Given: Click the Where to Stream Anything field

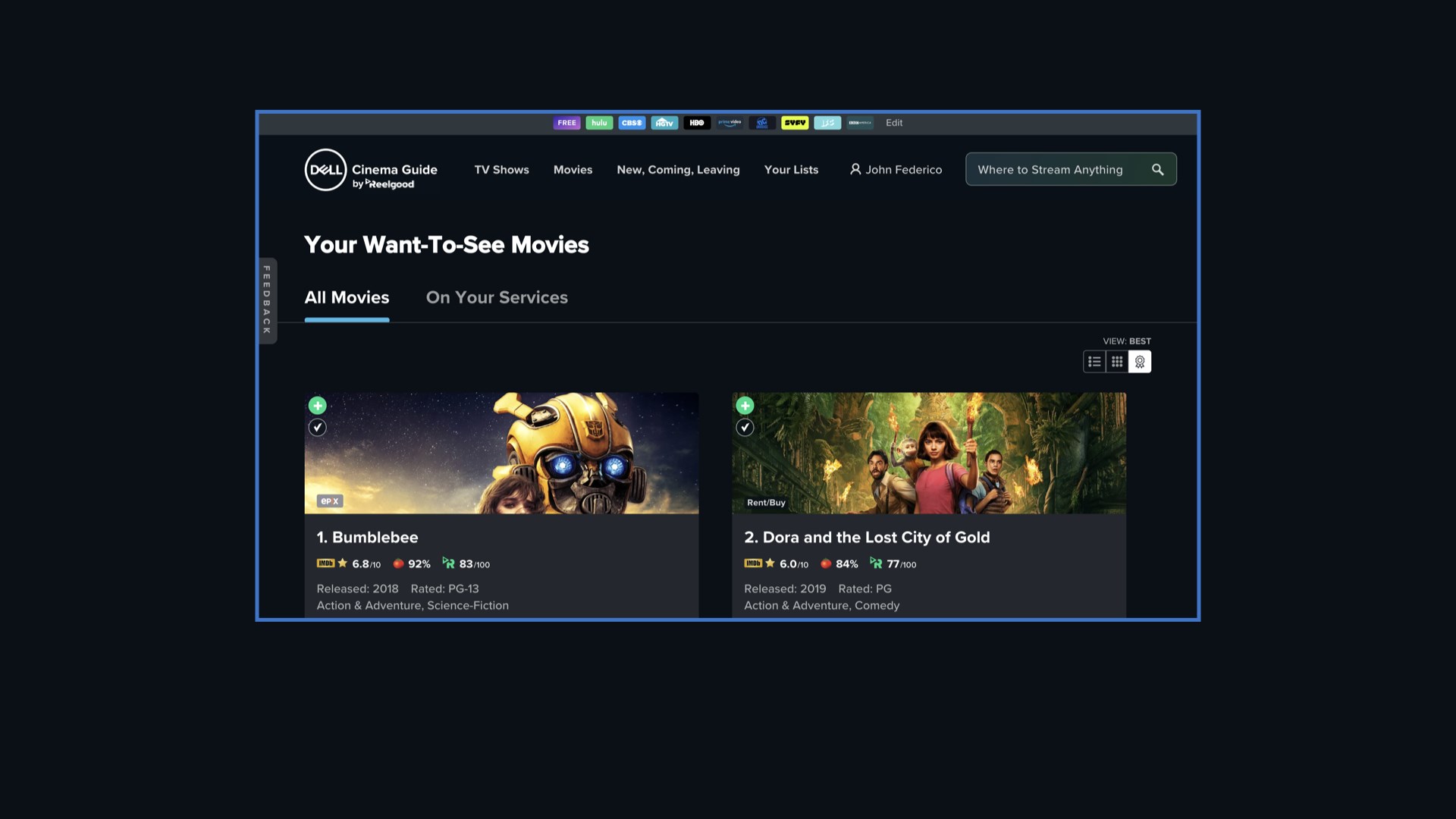Looking at the screenshot, I should (x=1050, y=170).
